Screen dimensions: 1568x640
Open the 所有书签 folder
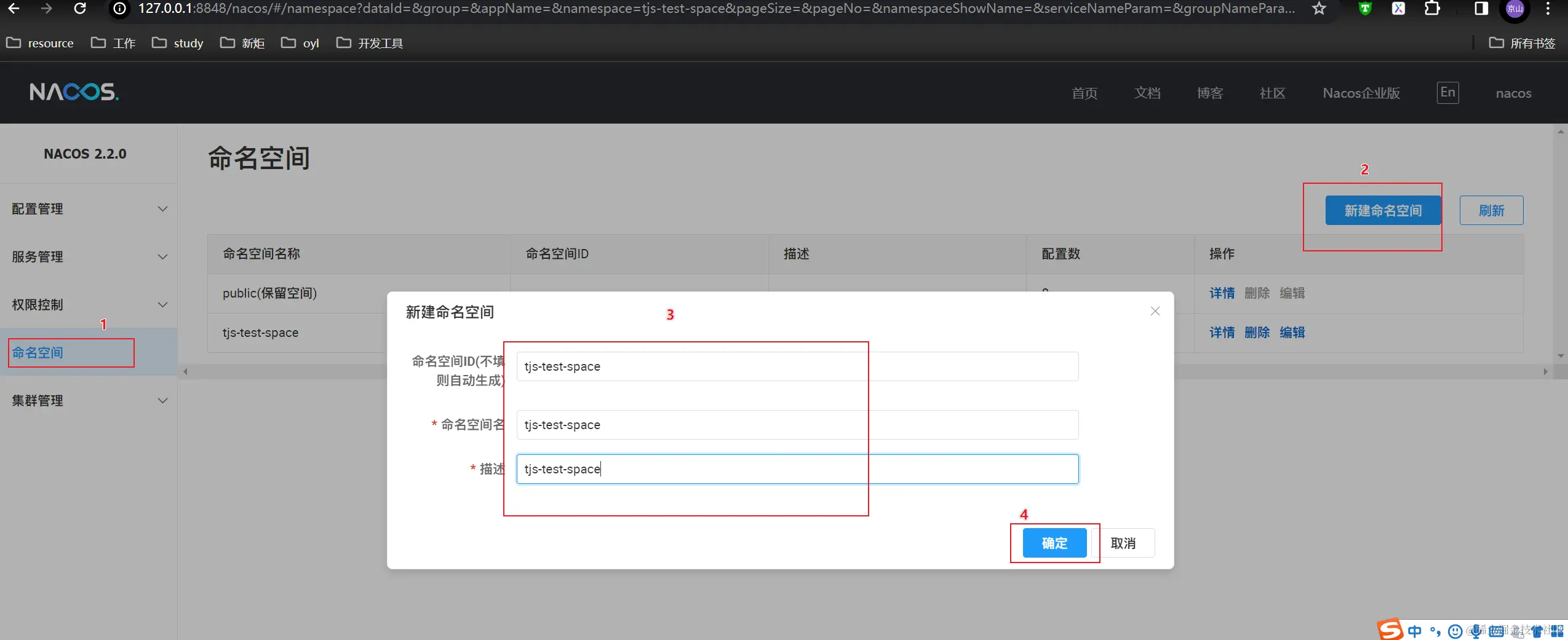point(1522,43)
